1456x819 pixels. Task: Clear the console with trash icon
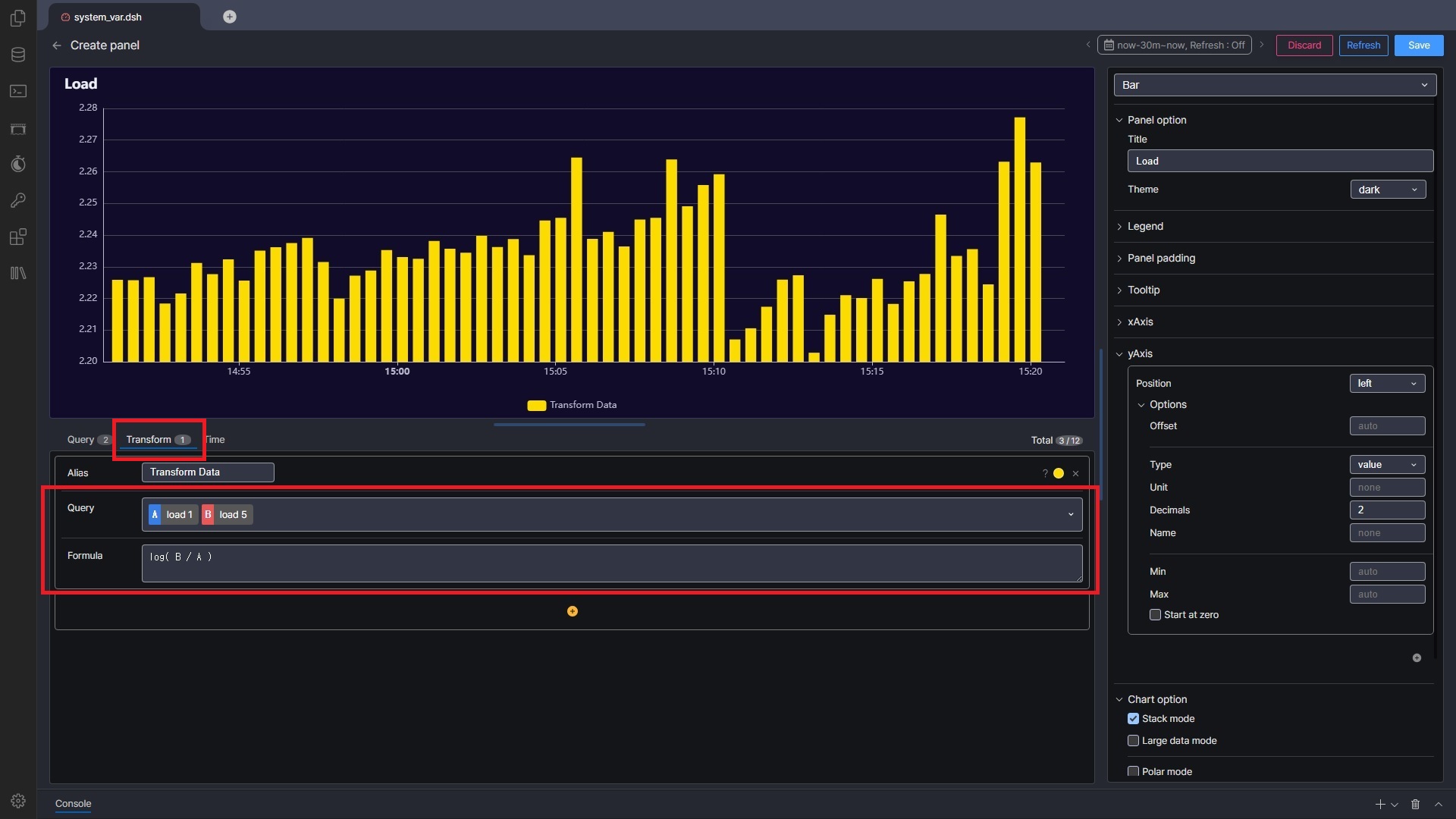pos(1415,804)
